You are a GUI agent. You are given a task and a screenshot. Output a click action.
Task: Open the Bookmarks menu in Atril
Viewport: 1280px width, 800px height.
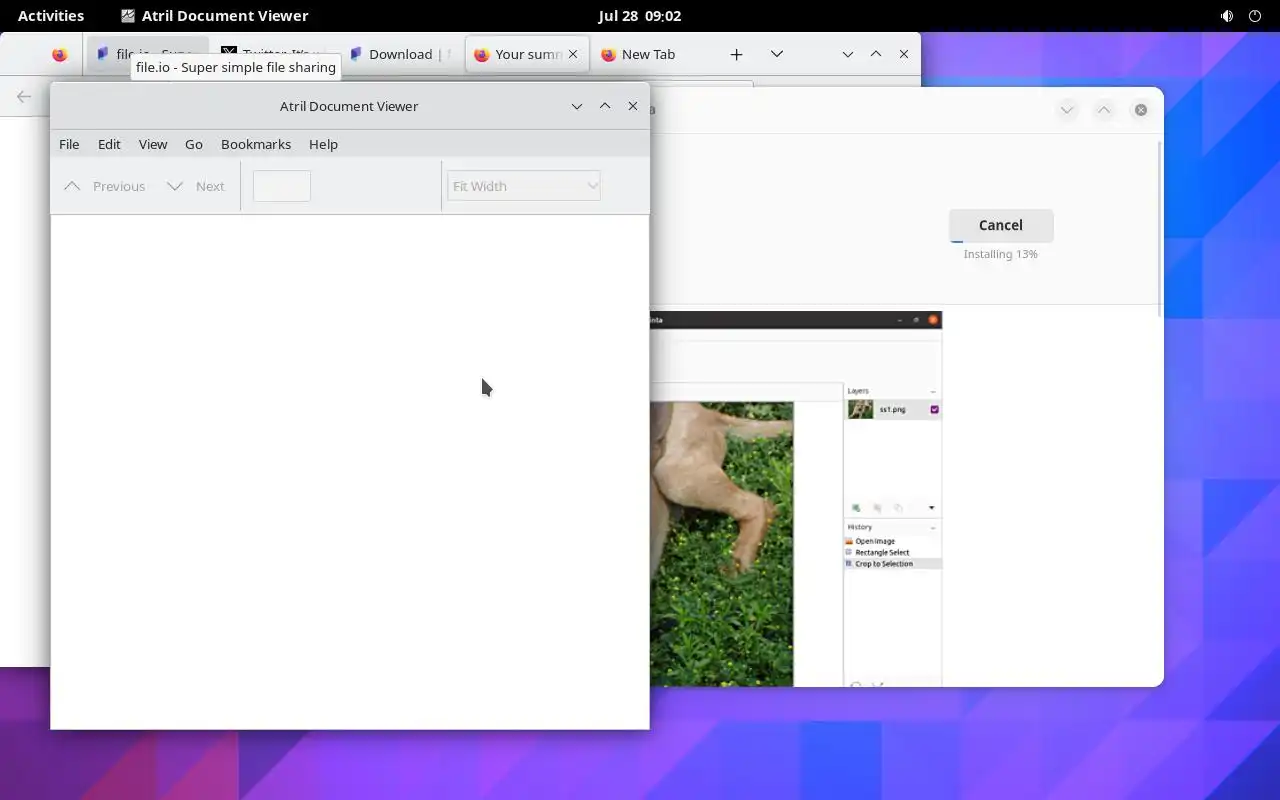pos(256,144)
